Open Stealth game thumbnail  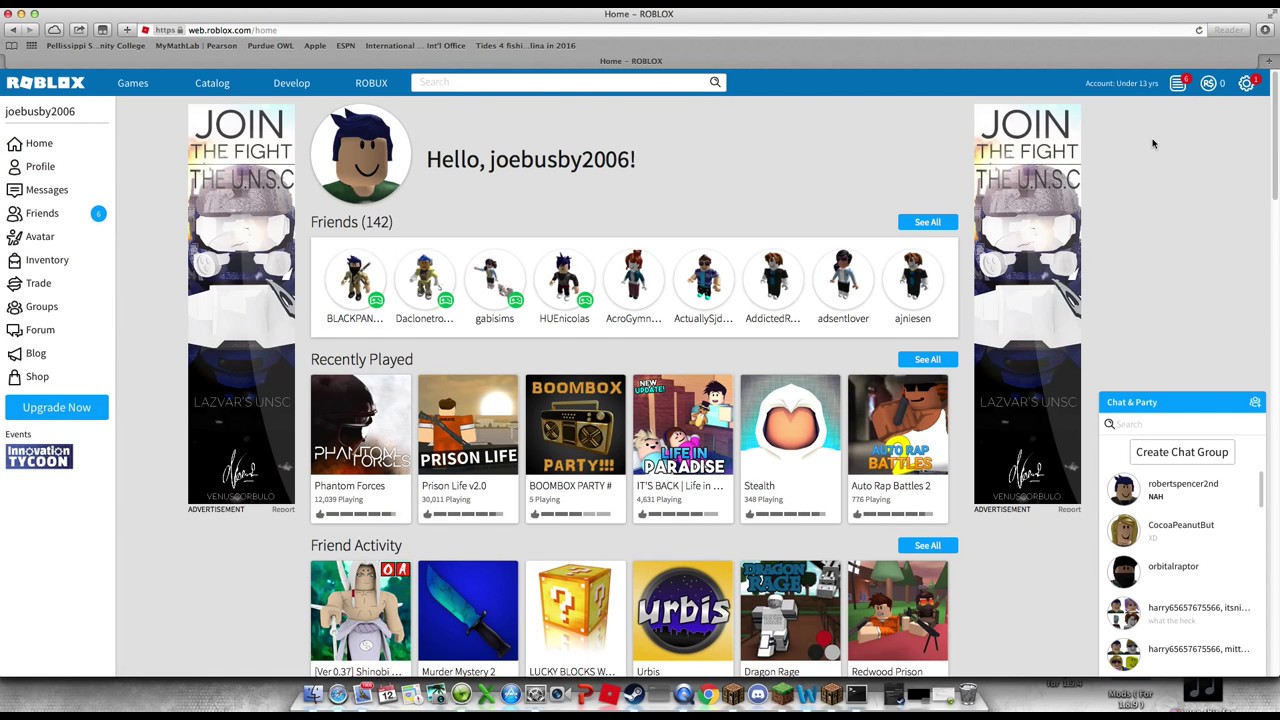pos(791,425)
